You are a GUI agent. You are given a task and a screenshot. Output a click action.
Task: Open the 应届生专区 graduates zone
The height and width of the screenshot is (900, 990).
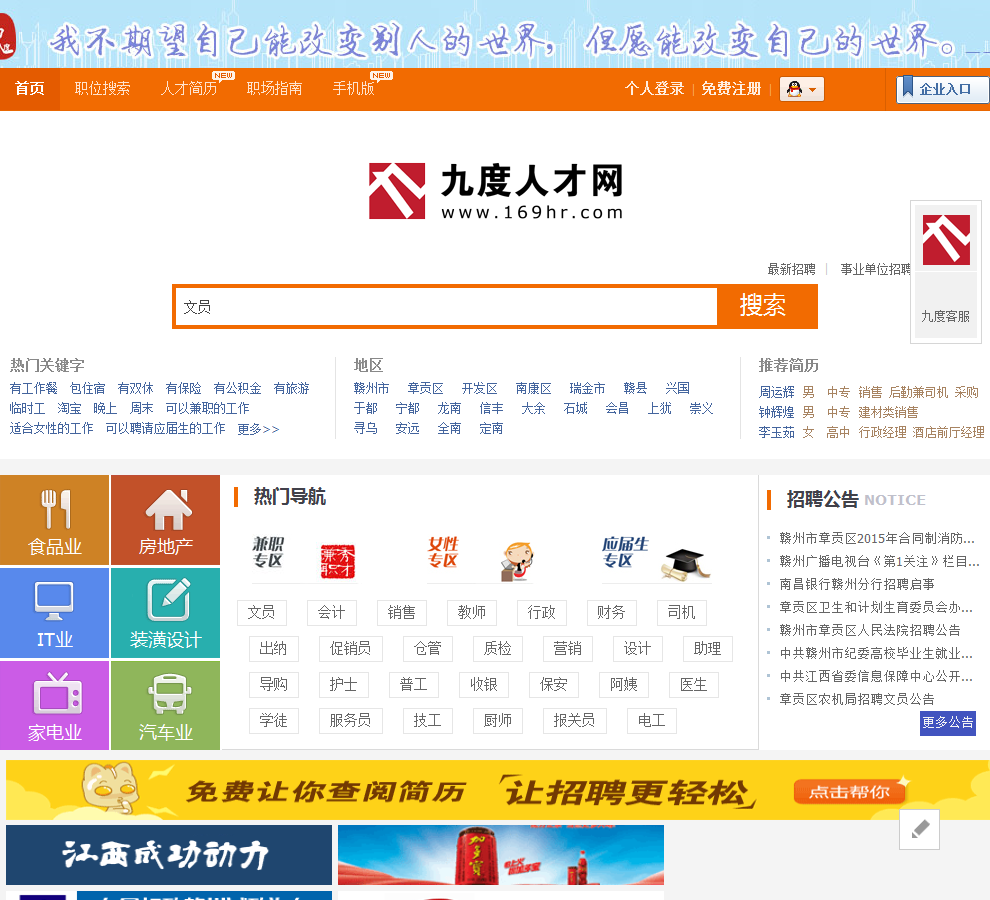655,558
